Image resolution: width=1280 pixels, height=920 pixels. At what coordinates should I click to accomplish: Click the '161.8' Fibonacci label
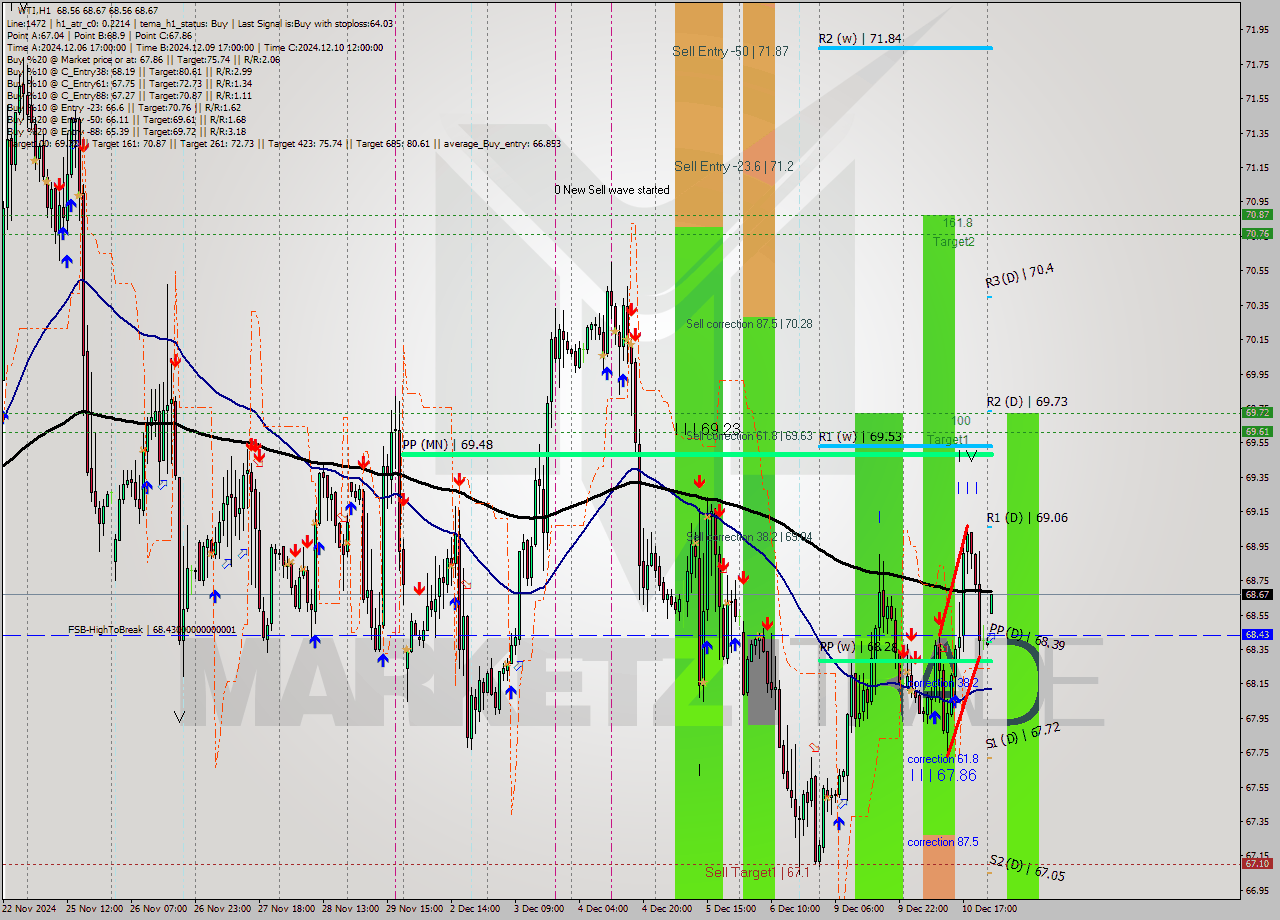[957, 222]
